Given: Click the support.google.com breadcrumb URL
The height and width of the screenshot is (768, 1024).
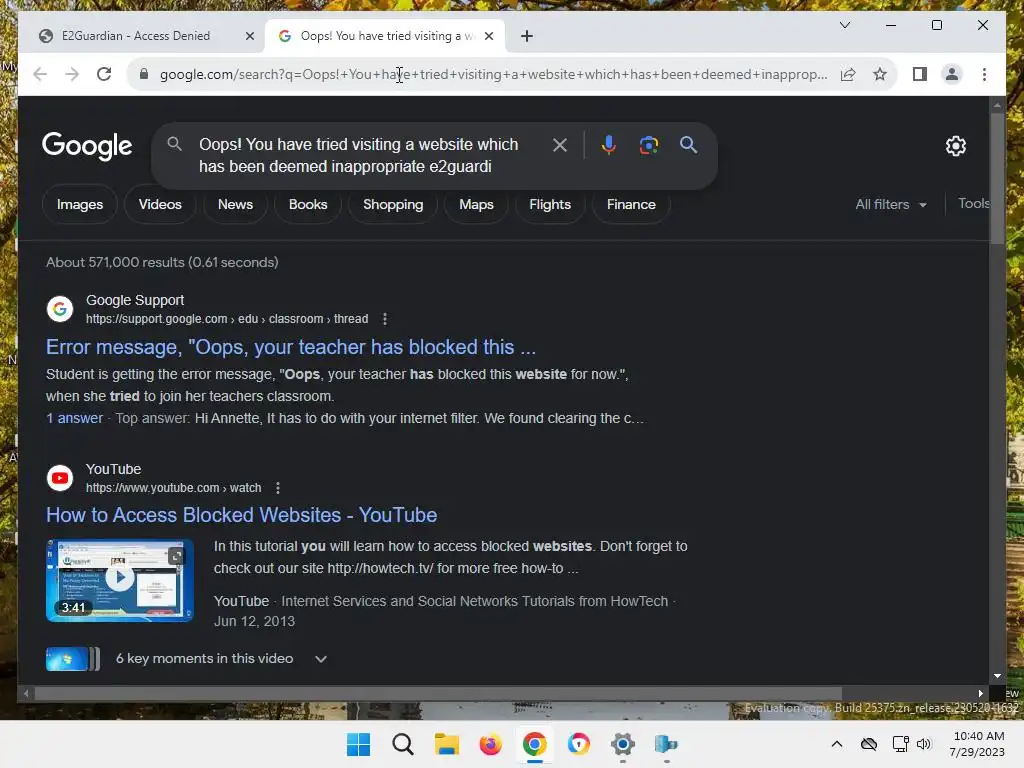Looking at the screenshot, I should pyautogui.click(x=227, y=319).
